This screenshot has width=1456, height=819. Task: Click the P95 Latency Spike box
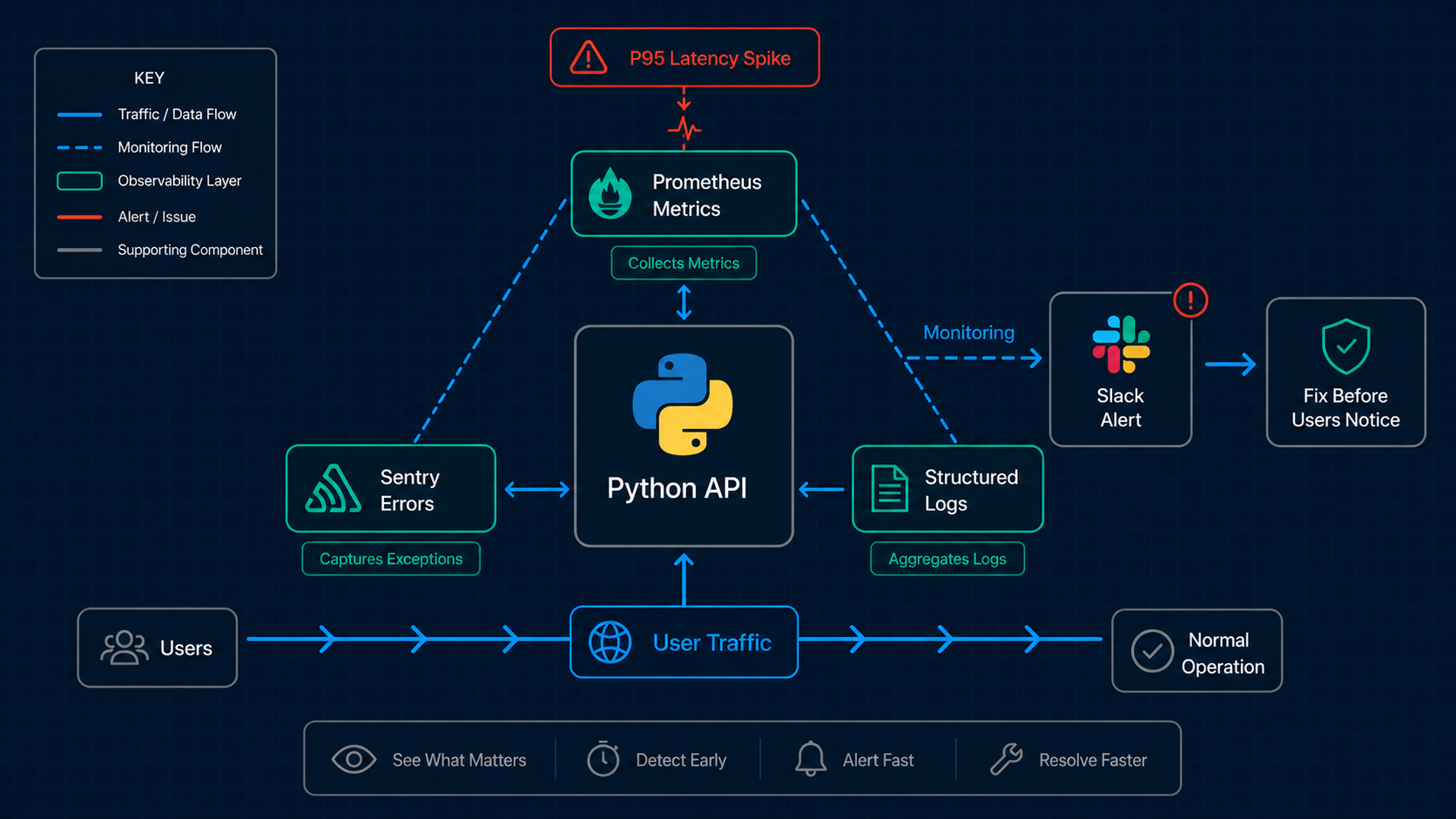point(684,57)
